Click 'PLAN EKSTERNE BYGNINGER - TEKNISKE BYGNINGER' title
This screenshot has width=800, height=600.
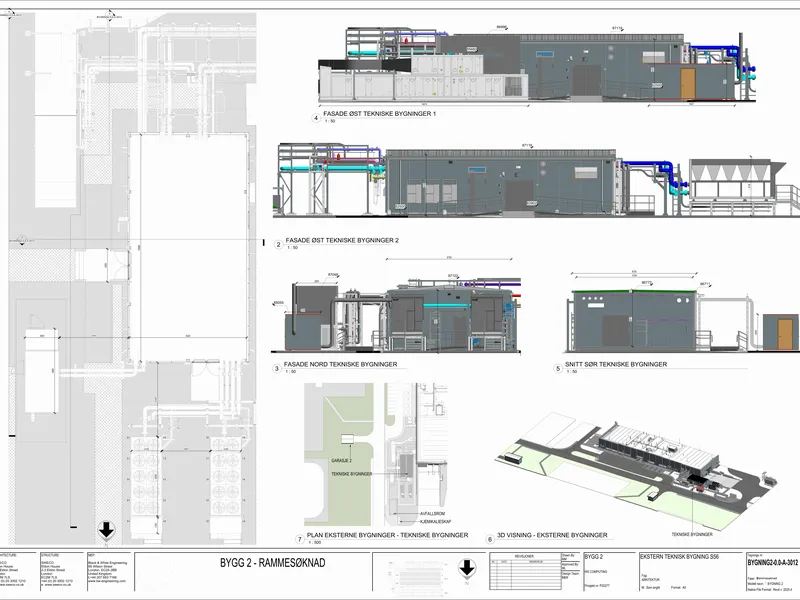click(387, 535)
